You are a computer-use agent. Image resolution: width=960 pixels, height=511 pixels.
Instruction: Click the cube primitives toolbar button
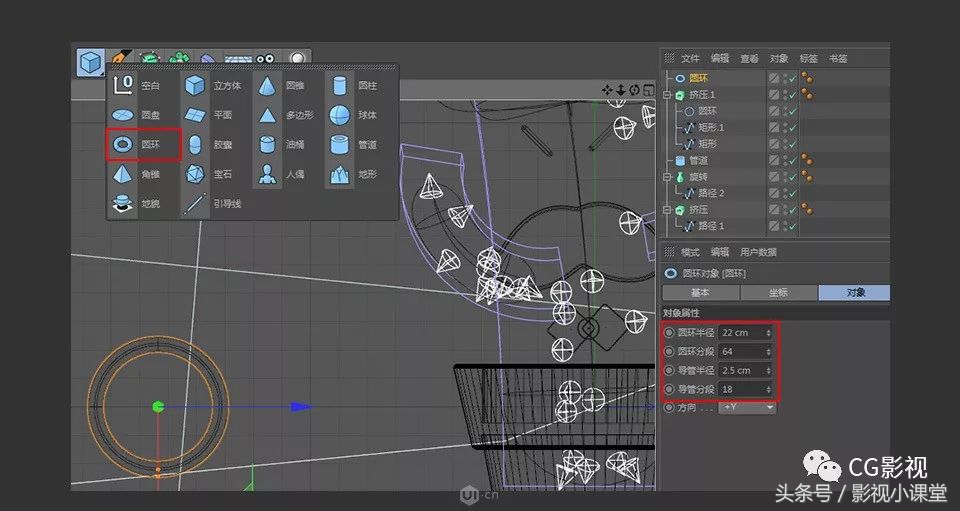[91, 62]
